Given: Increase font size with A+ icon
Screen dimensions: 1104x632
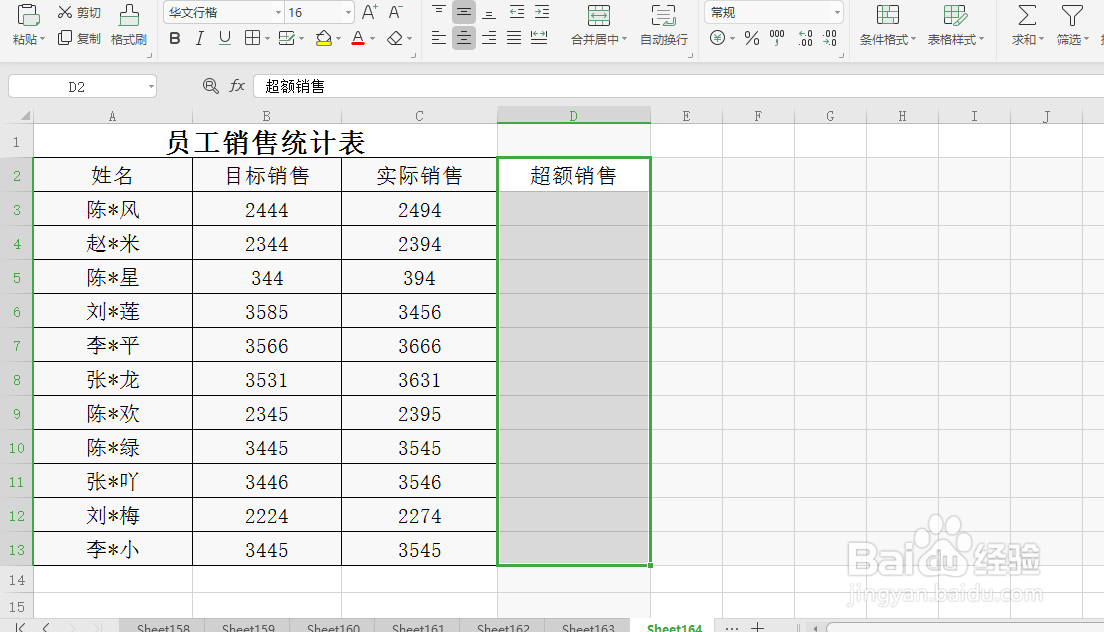Looking at the screenshot, I should 370,12.
